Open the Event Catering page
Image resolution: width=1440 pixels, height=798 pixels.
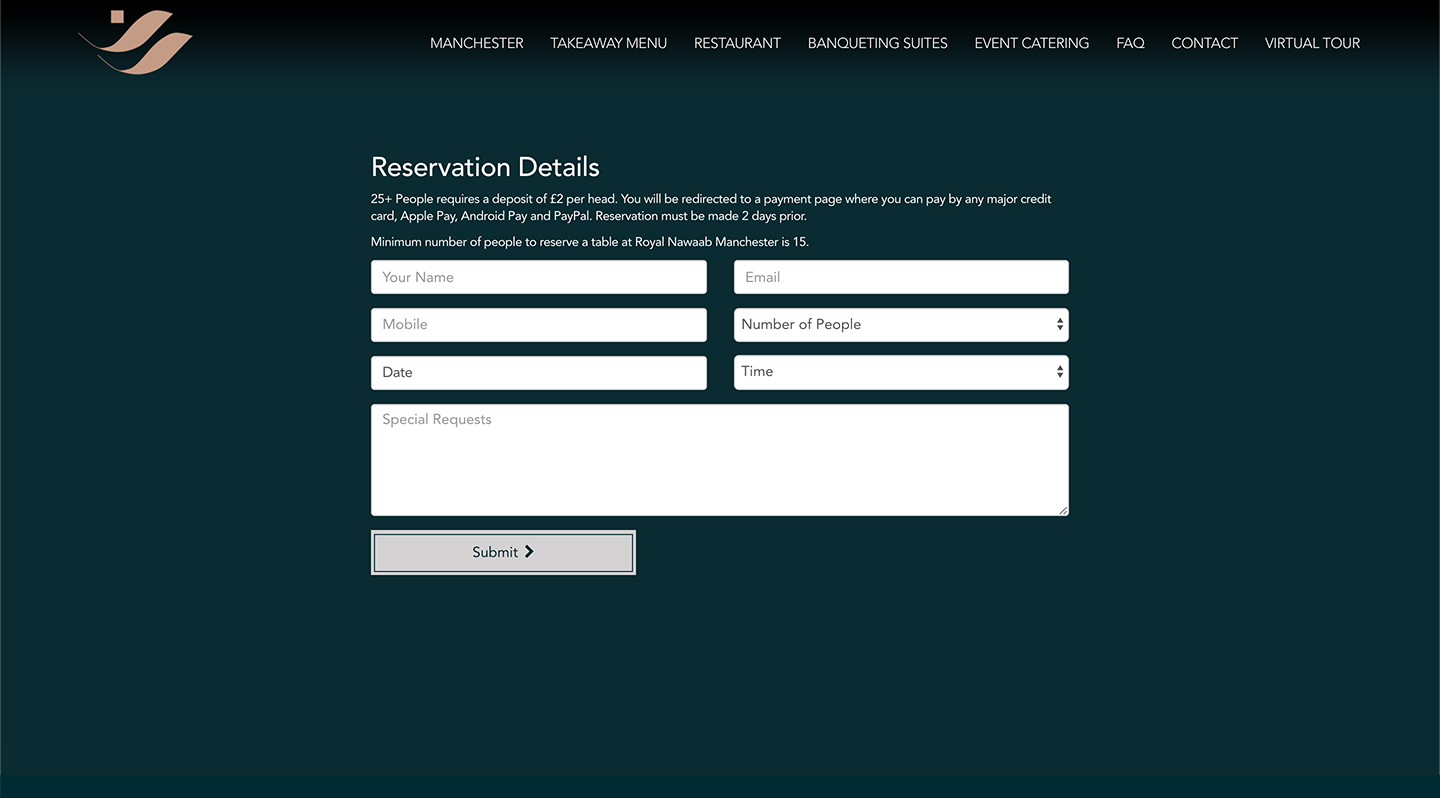[1031, 43]
